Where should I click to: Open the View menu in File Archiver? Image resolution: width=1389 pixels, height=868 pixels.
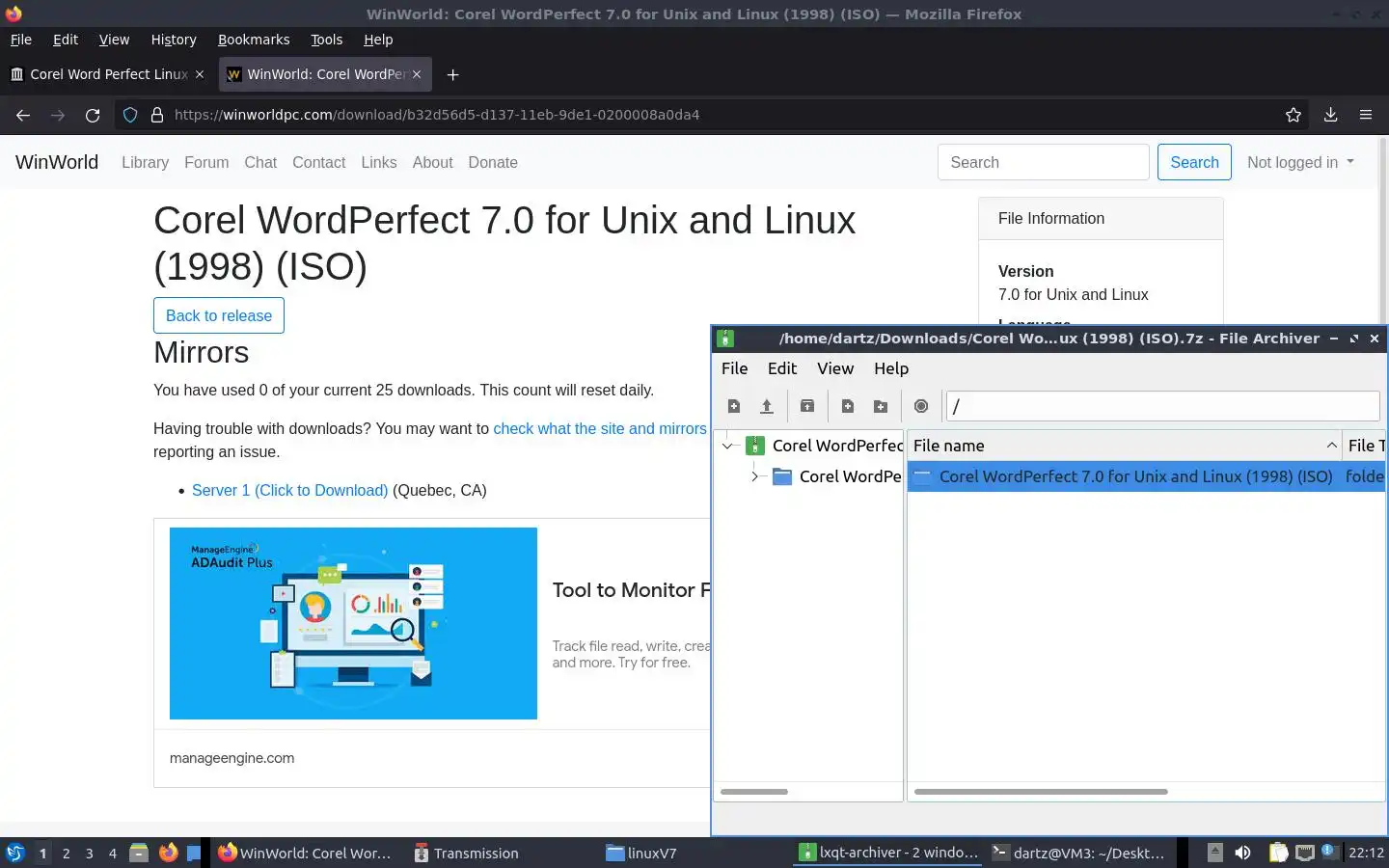tap(834, 368)
